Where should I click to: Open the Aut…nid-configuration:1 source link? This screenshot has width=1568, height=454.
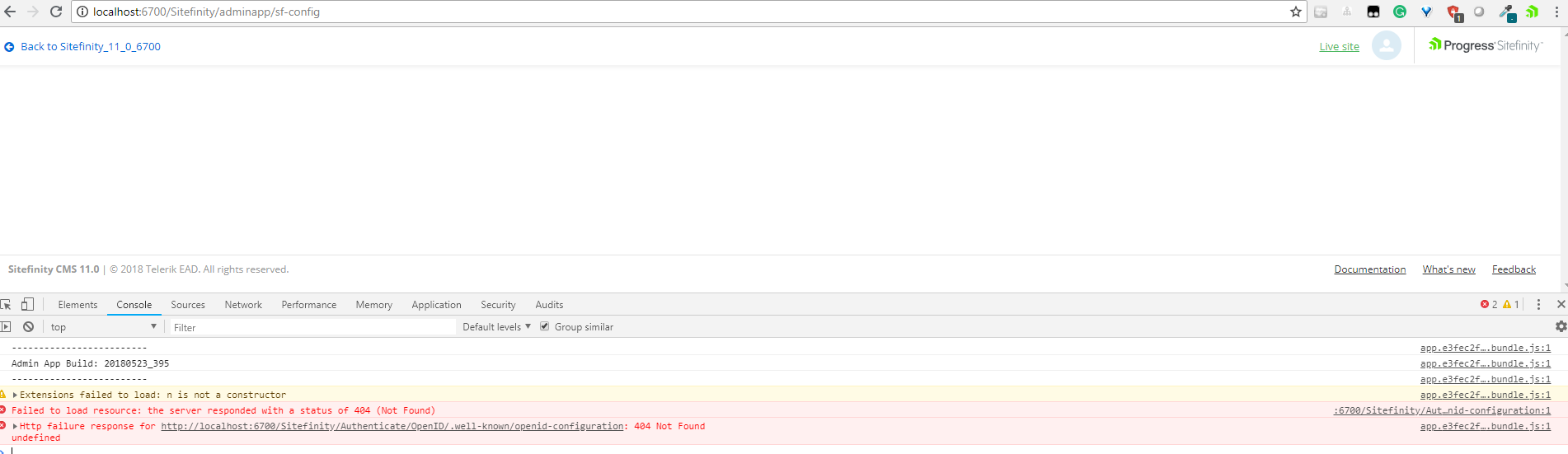[x=1442, y=410]
